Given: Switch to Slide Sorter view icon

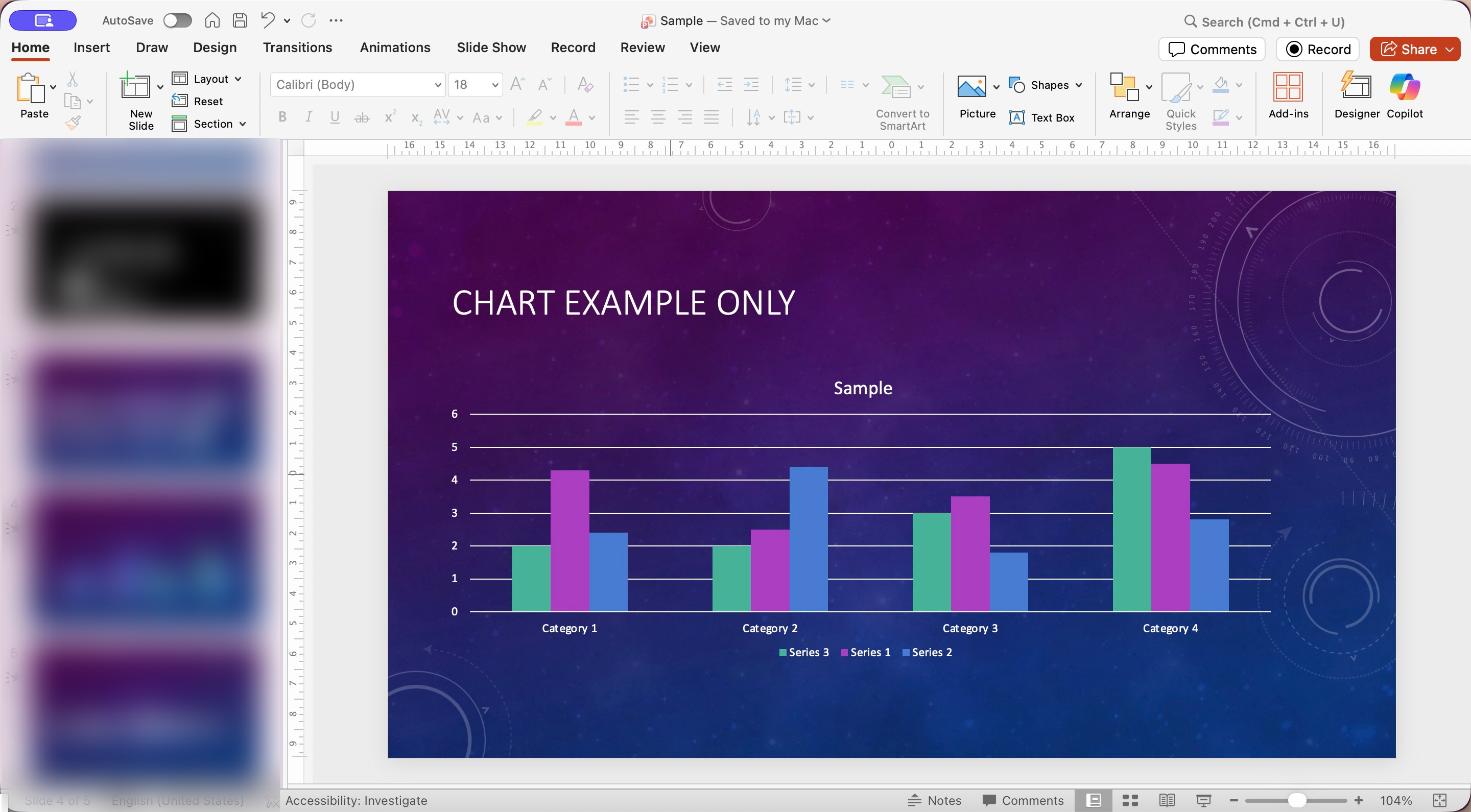Looking at the screenshot, I should pyautogui.click(x=1130, y=800).
